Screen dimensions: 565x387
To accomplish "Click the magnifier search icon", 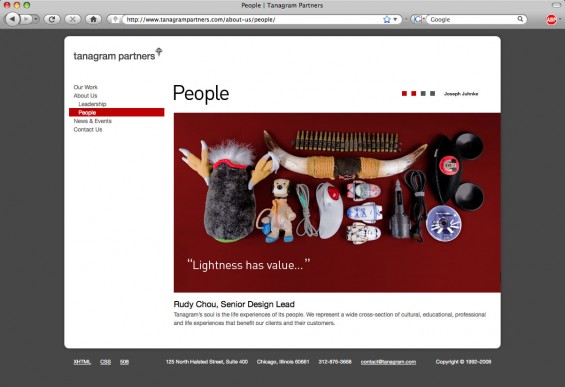I will 520,19.
